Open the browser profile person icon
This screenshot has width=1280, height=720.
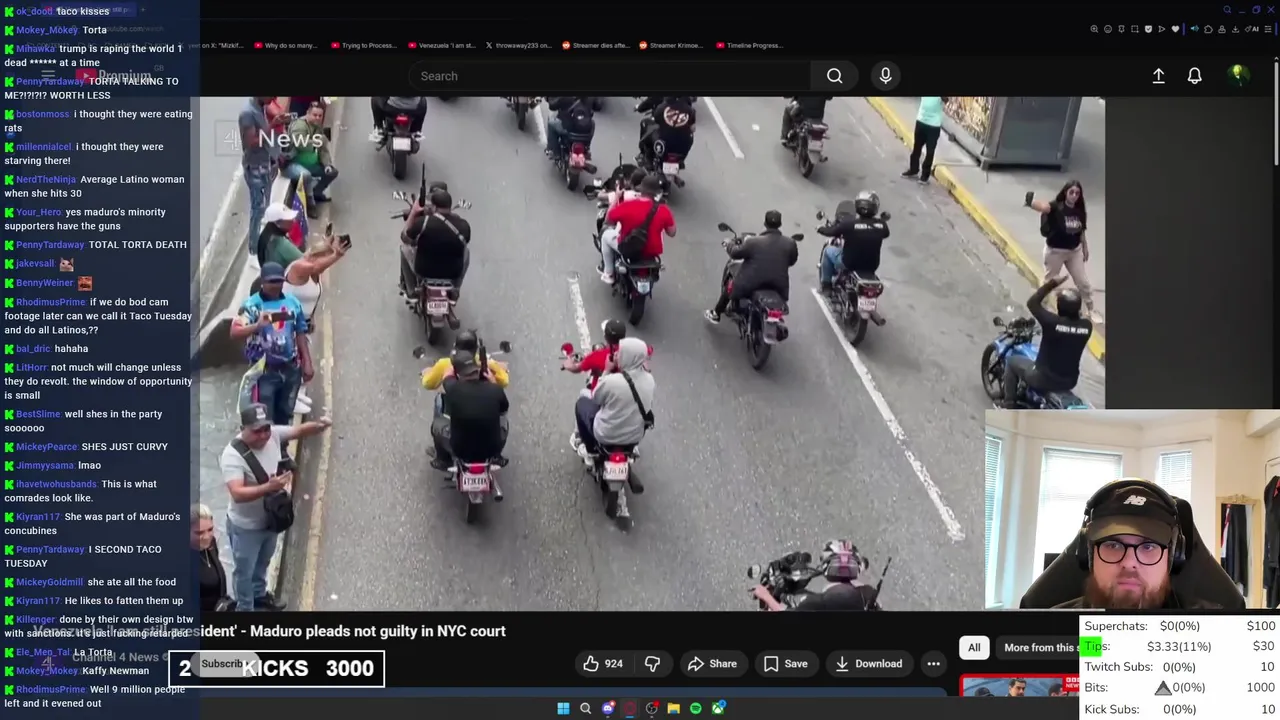click(x=1222, y=29)
